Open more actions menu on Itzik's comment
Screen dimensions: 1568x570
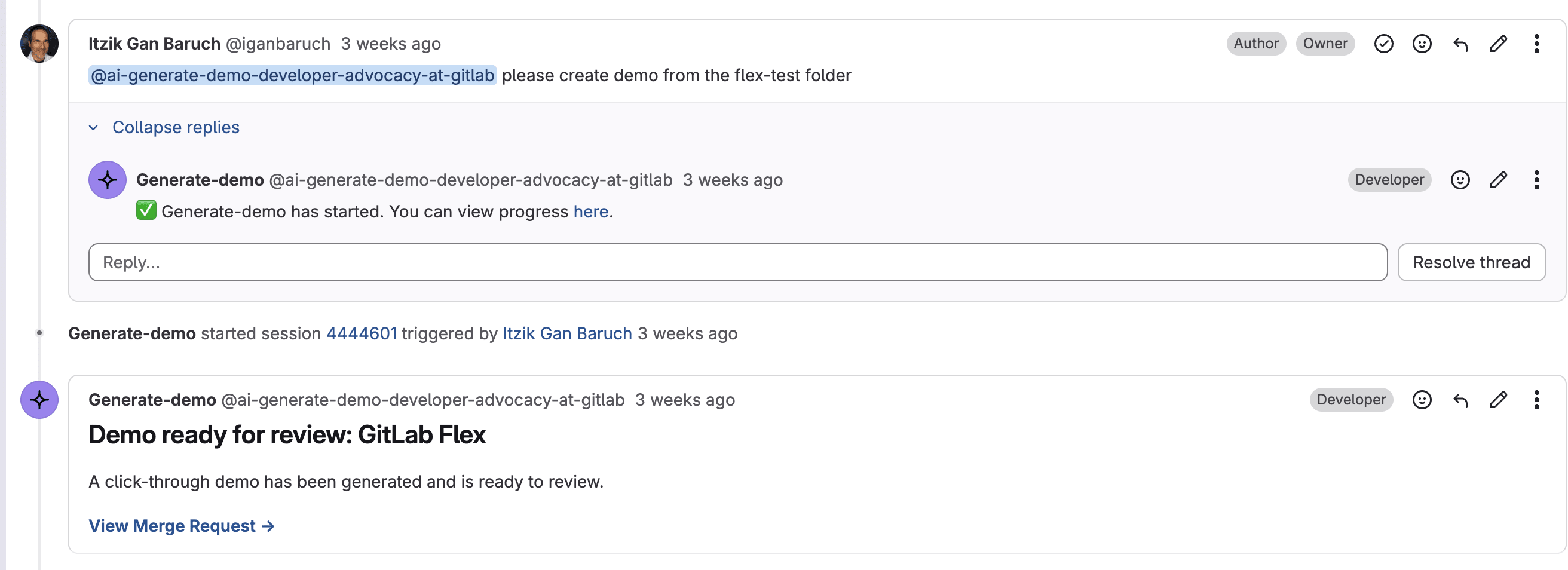pos(1537,44)
